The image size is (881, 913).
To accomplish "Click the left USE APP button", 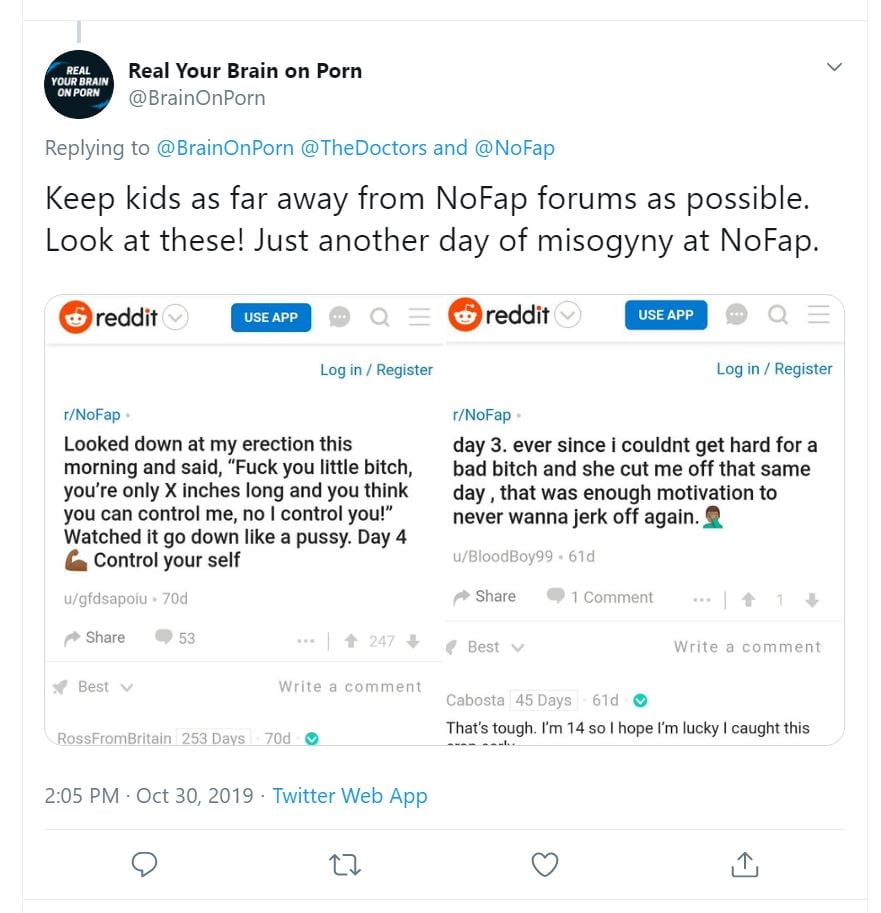I will [271, 317].
